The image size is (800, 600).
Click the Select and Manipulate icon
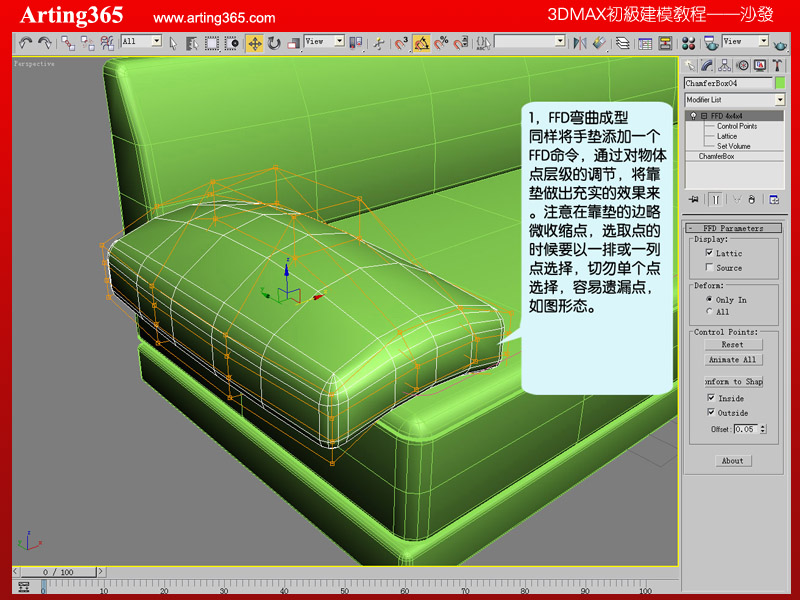click(379, 43)
